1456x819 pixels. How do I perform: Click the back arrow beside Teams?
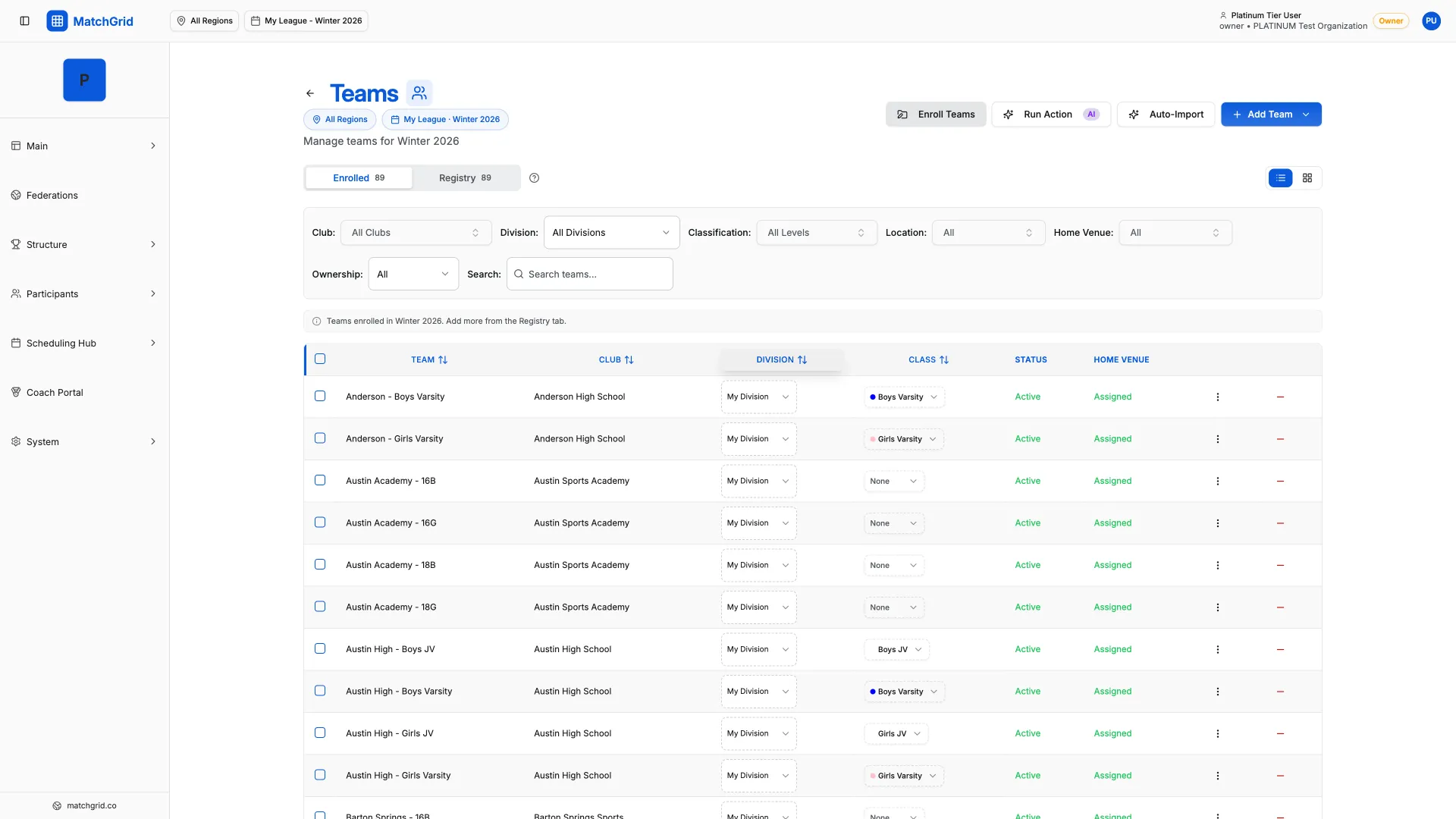tap(309, 93)
